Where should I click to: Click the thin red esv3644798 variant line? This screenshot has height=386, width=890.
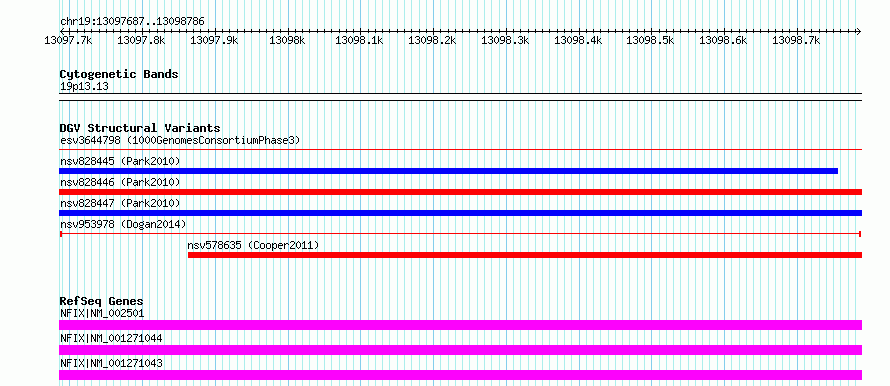click(x=460, y=150)
